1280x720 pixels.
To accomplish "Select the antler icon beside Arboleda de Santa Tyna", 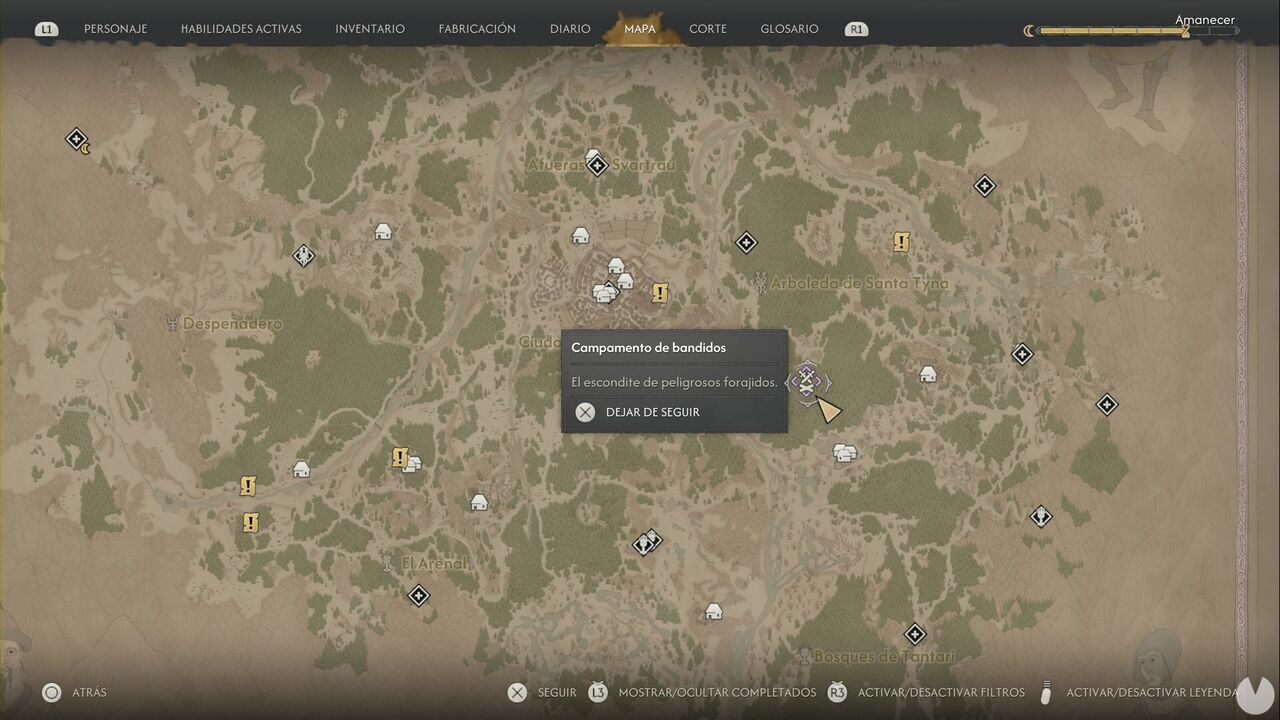I will point(761,283).
